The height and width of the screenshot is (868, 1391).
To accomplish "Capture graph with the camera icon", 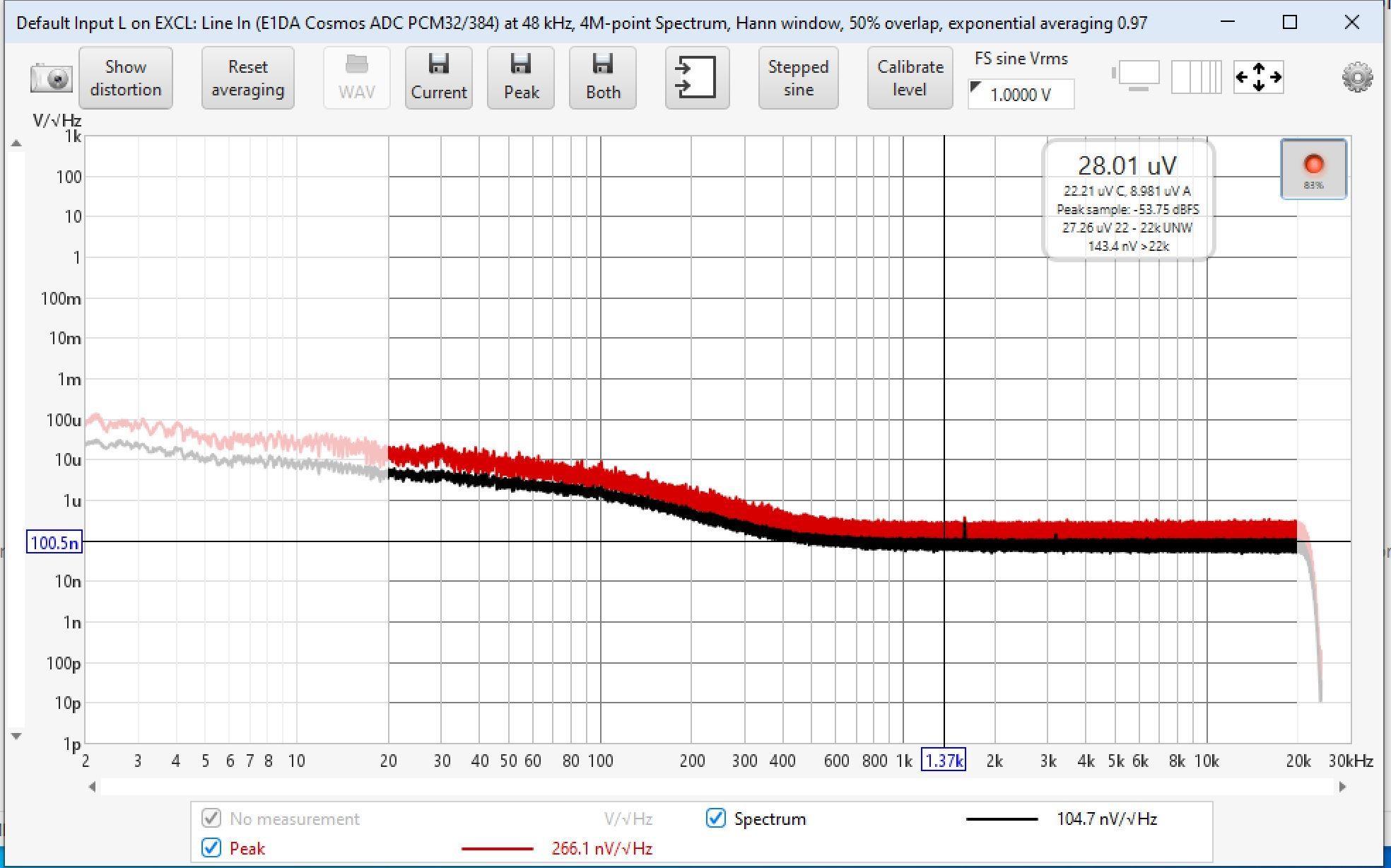I will coord(51,78).
